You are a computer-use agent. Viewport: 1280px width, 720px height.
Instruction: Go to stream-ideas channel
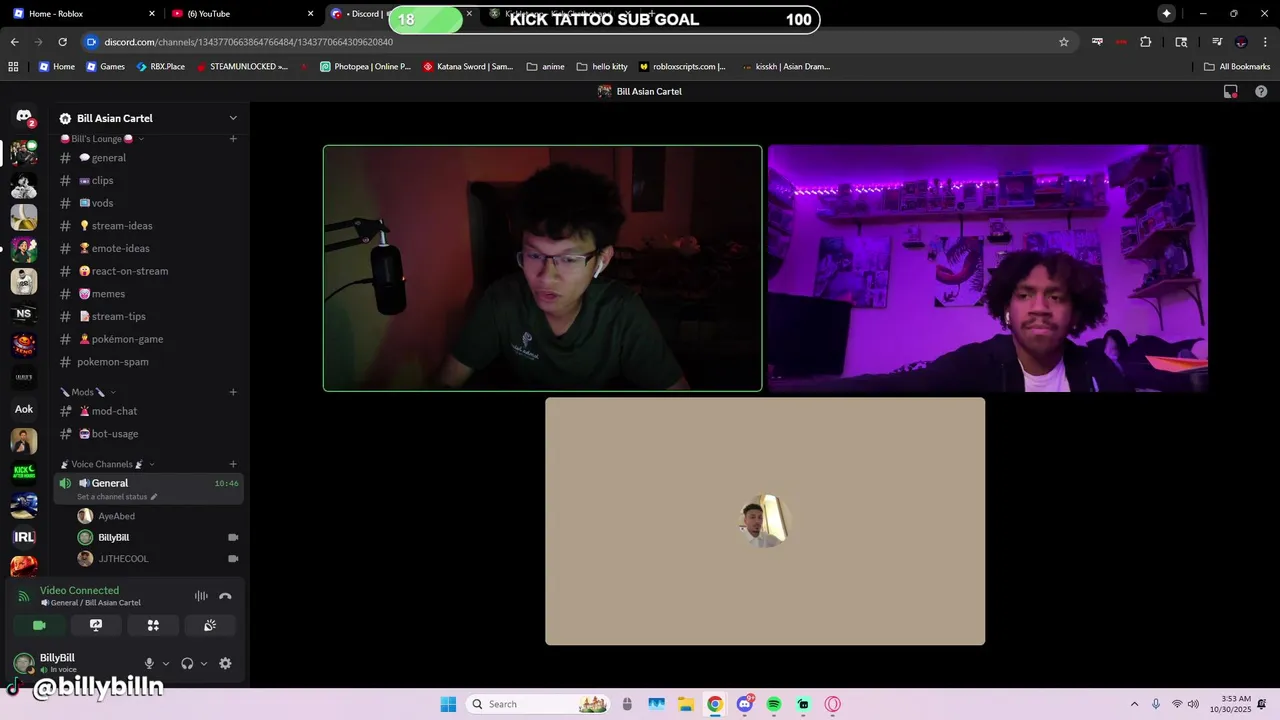click(x=149, y=226)
